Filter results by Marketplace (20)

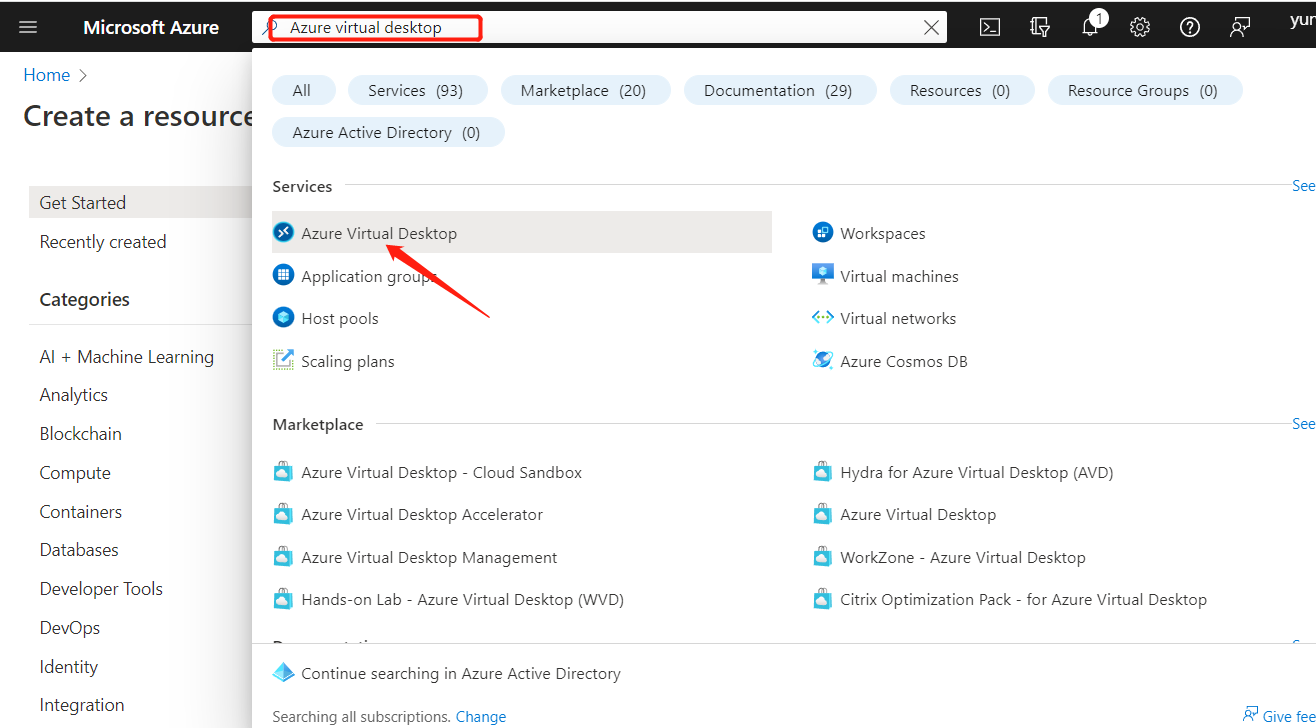tap(586, 90)
